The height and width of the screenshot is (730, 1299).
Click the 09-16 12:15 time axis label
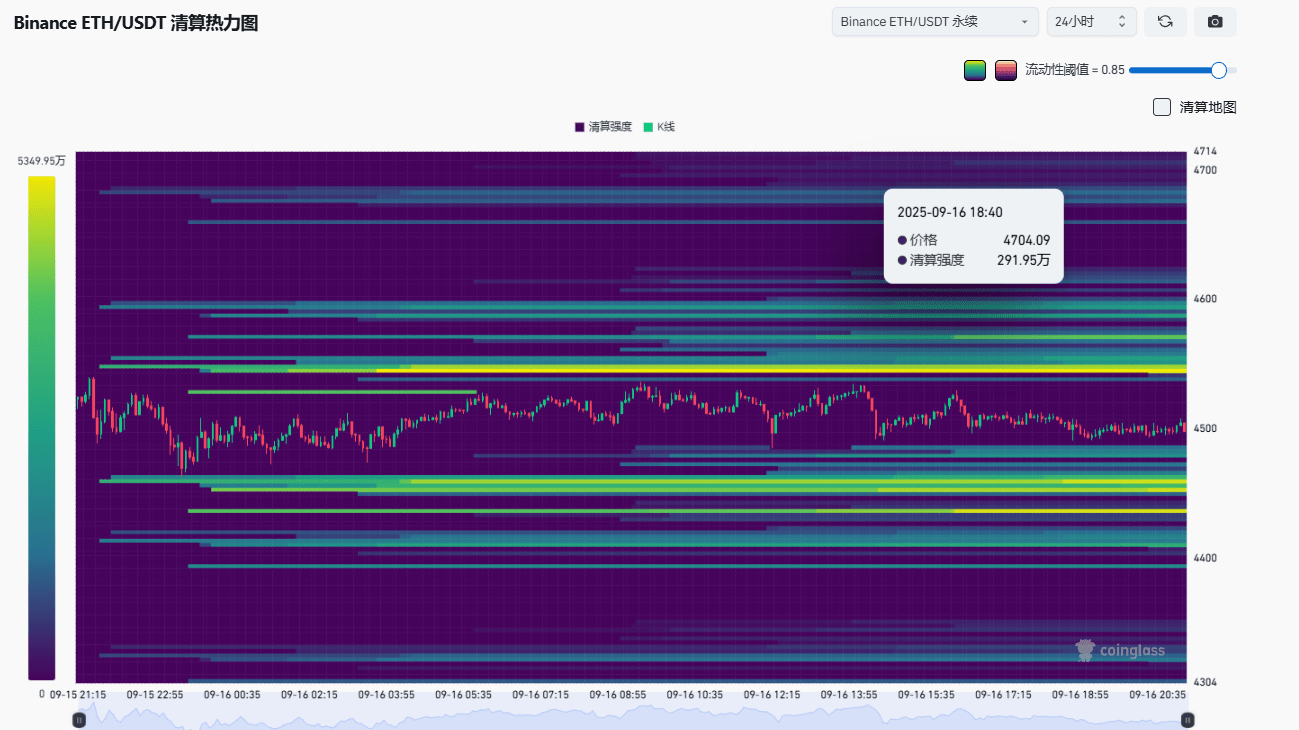[x=772, y=694]
